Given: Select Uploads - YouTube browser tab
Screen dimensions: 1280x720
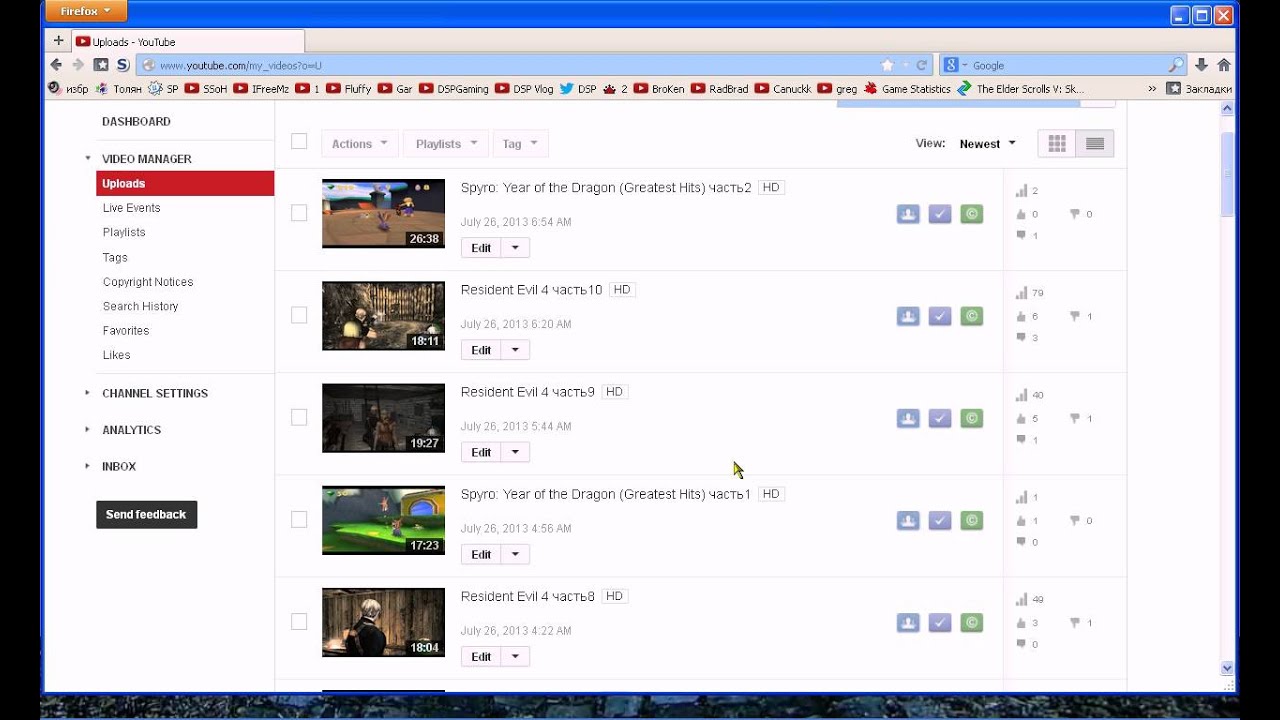Looking at the screenshot, I should click(187, 42).
